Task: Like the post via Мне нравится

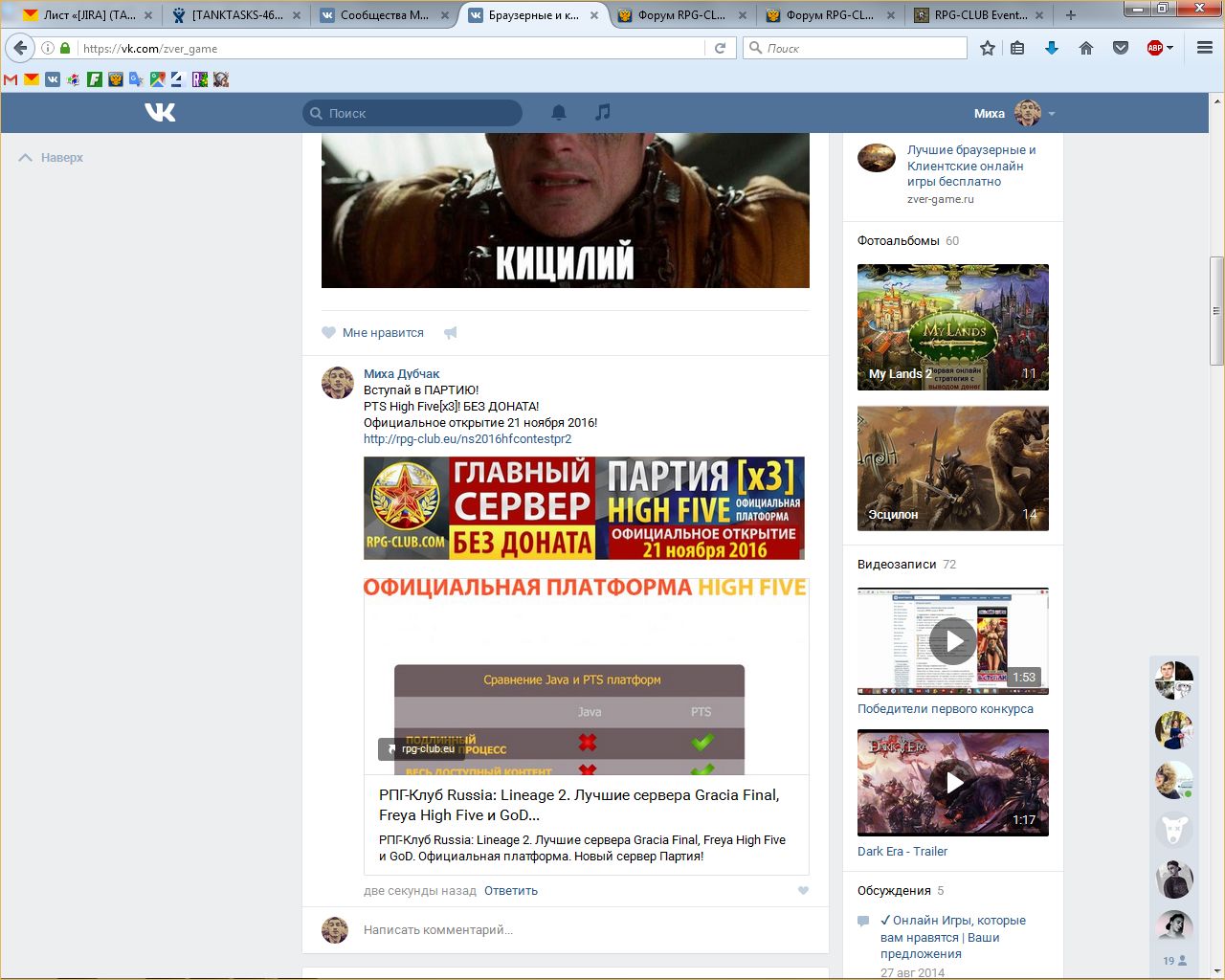Action: (373, 333)
